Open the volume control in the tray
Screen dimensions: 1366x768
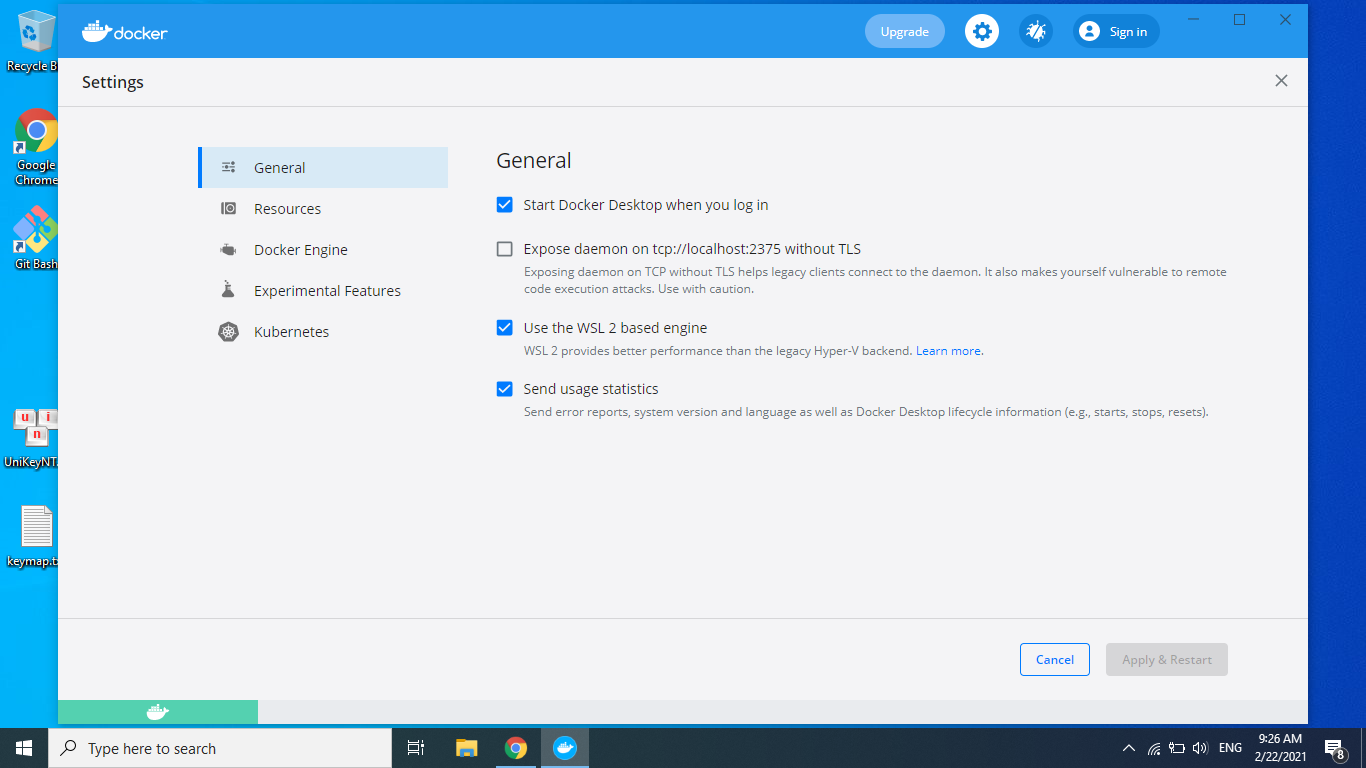pyautogui.click(x=1200, y=748)
